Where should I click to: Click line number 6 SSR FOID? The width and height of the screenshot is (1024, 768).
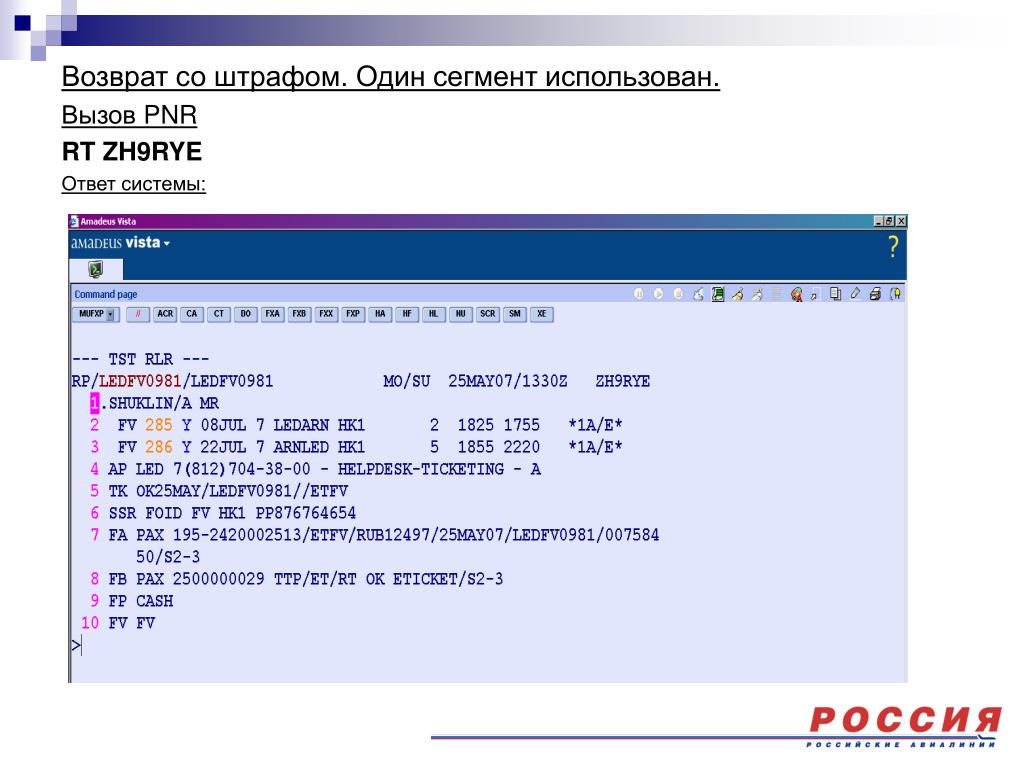[95, 513]
